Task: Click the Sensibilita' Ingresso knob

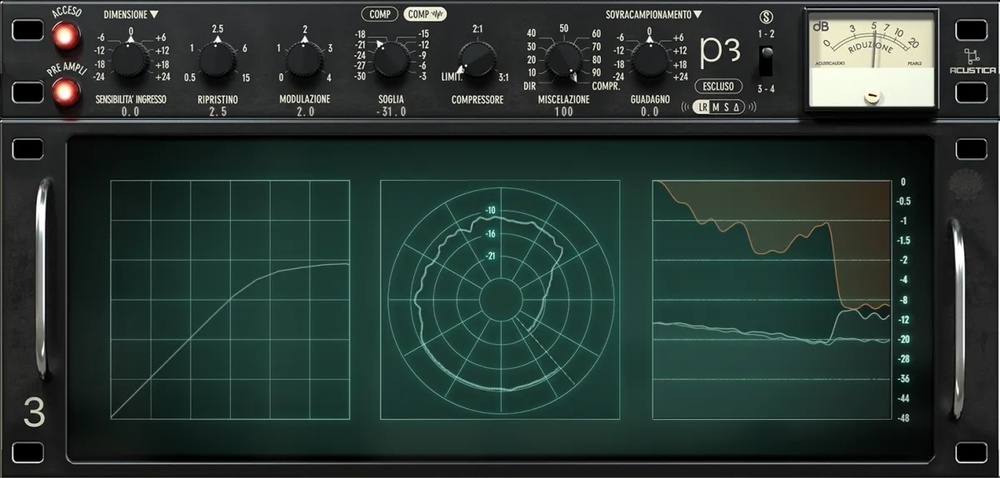Action: [x=130, y=60]
